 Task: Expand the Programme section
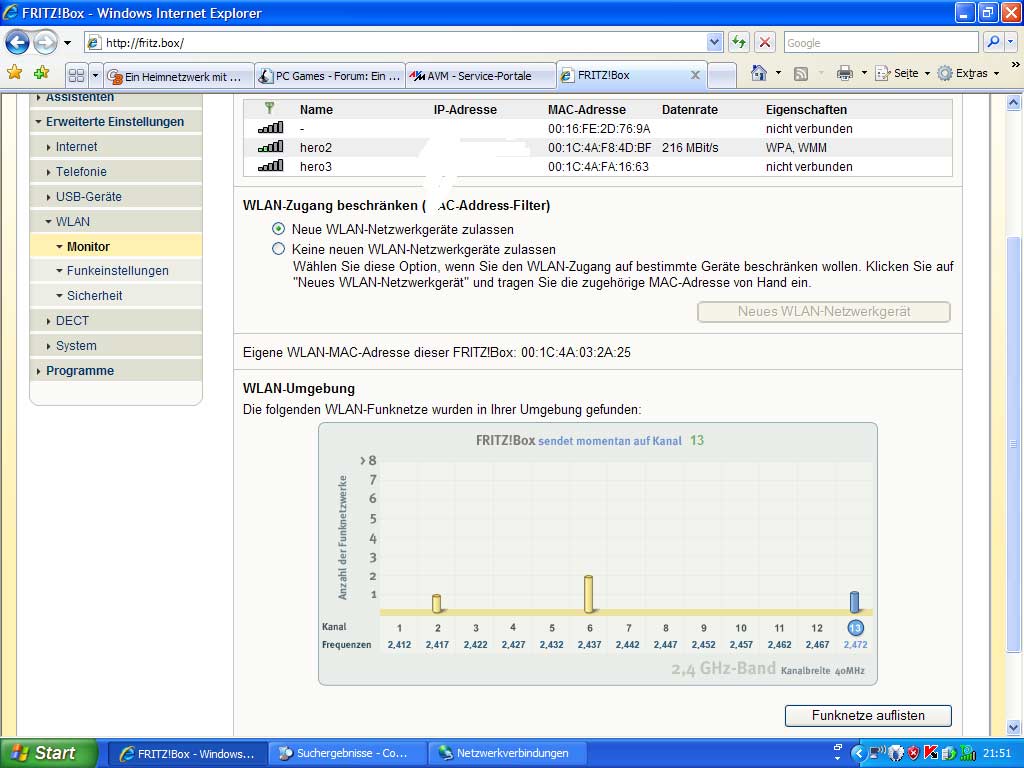tap(116, 370)
